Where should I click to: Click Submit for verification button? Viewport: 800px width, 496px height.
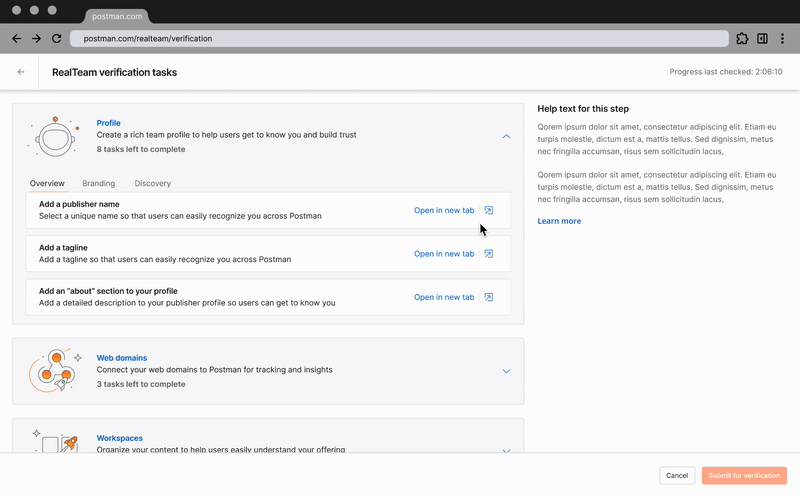[x=744, y=476]
